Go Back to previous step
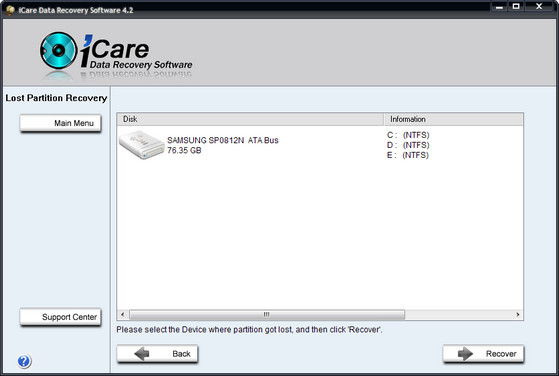 [157, 354]
